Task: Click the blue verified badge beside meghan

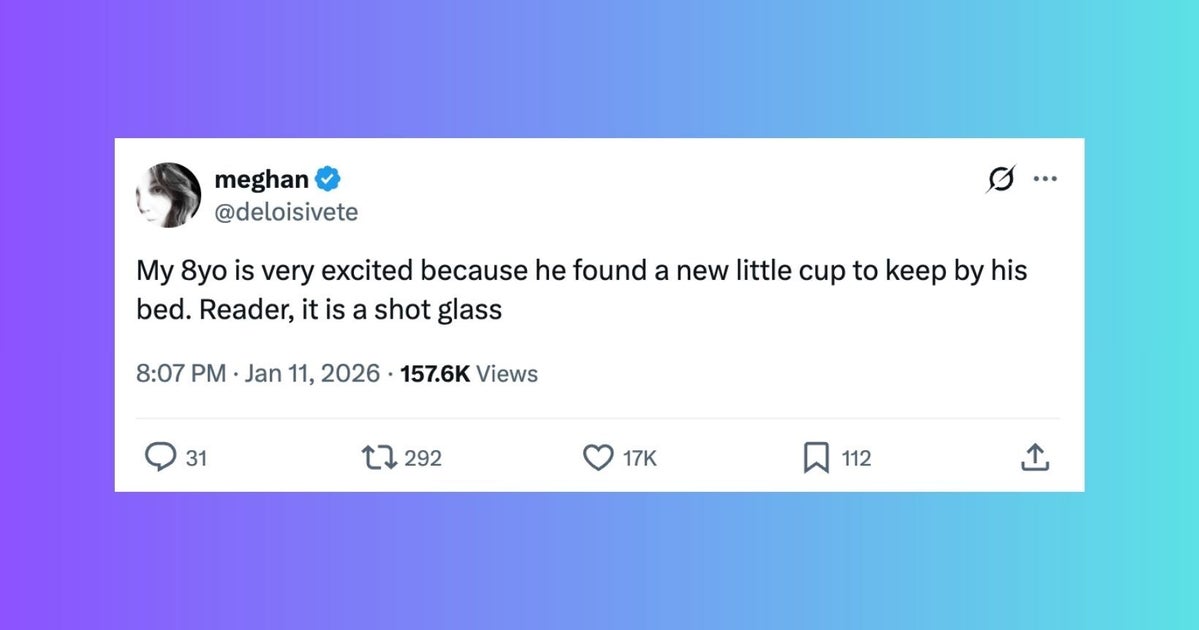Action: pos(325,178)
